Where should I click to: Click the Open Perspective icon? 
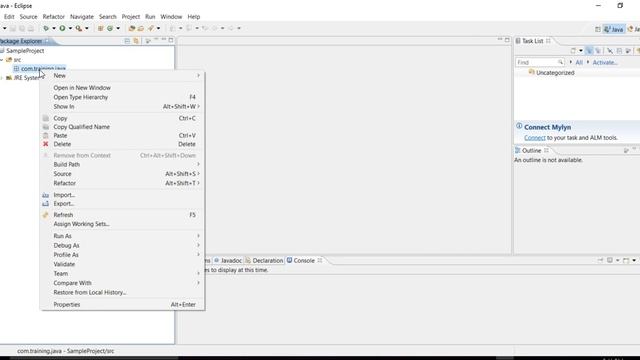pos(598,29)
